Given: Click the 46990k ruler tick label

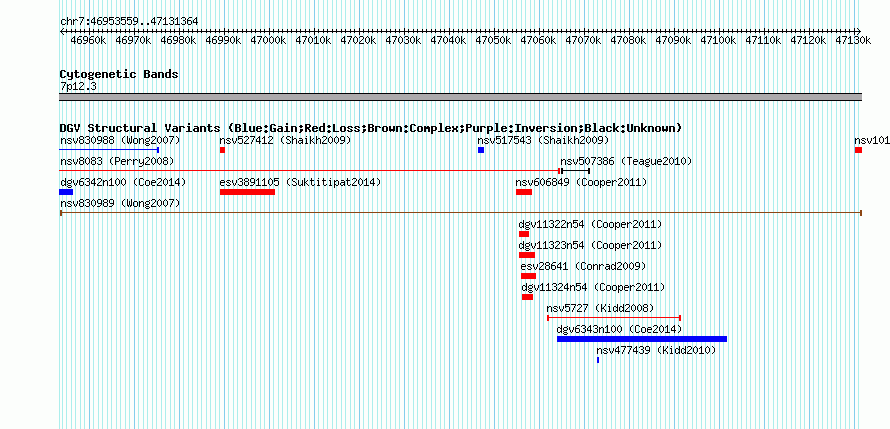Looking at the screenshot, I should [223, 40].
